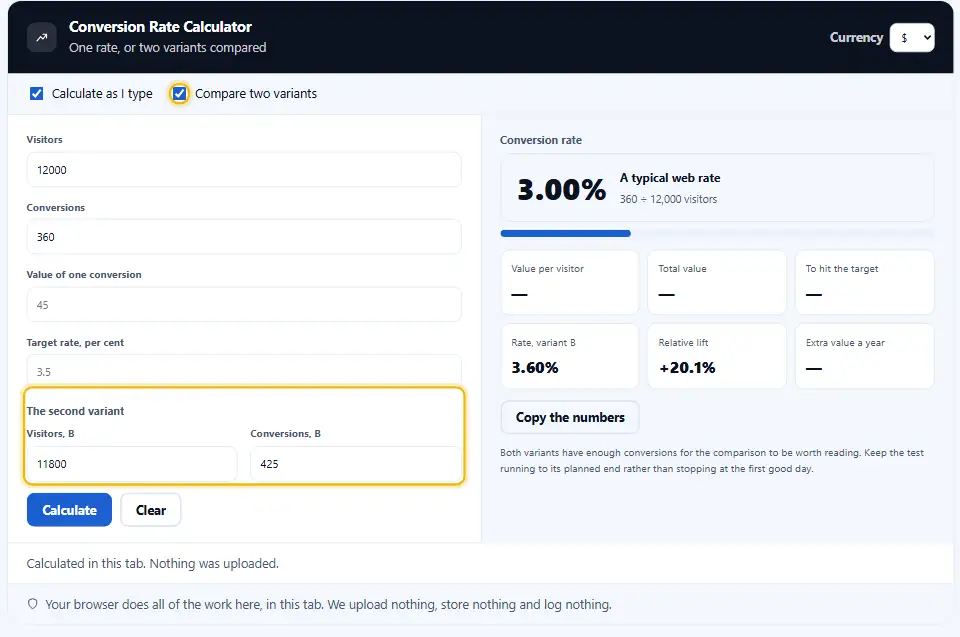The width and height of the screenshot is (960, 637).
Task: Click the 'Currency' label in the header
Action: point(856,37)
